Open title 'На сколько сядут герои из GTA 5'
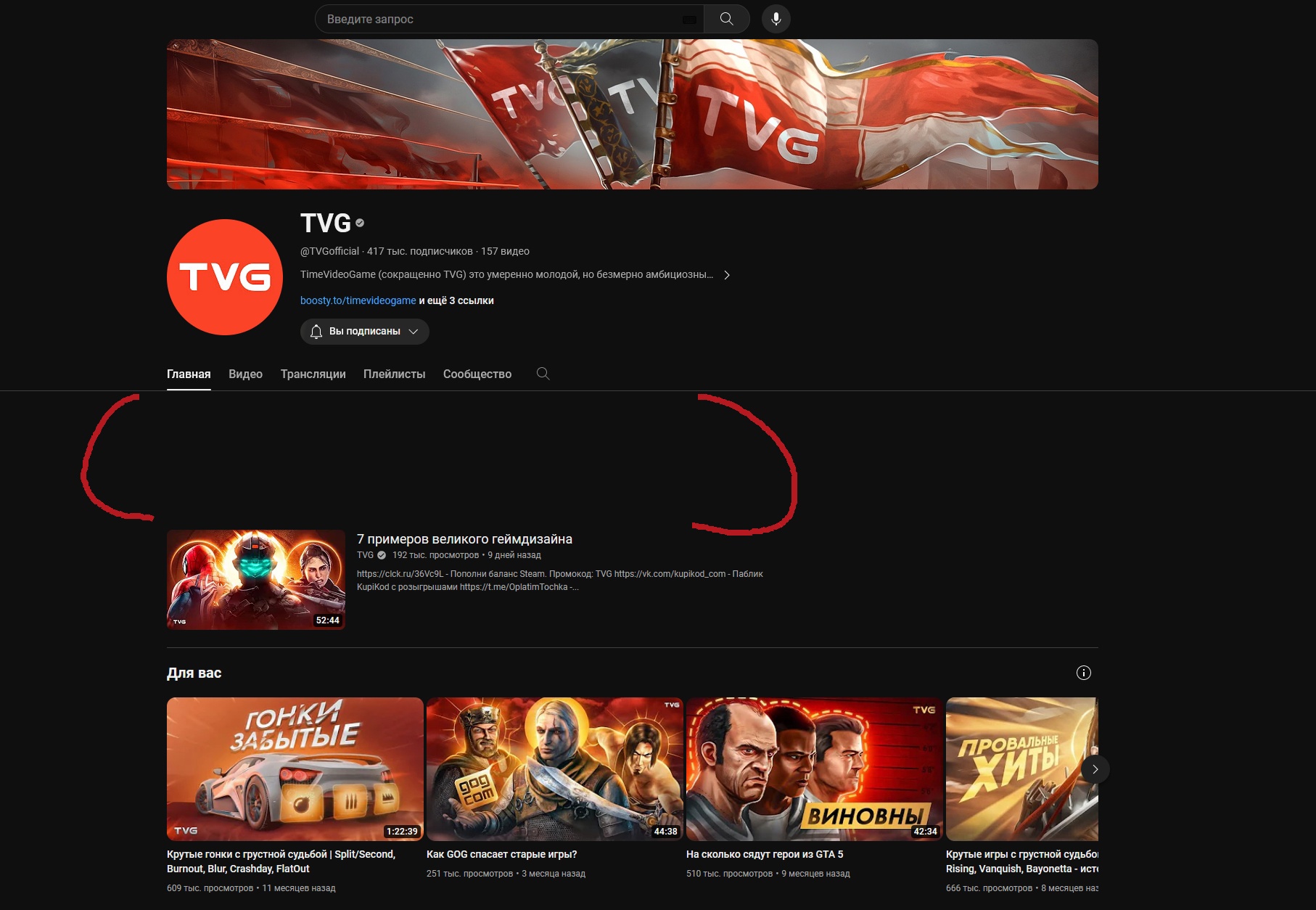1316x910 pixels. coord(765,854)
